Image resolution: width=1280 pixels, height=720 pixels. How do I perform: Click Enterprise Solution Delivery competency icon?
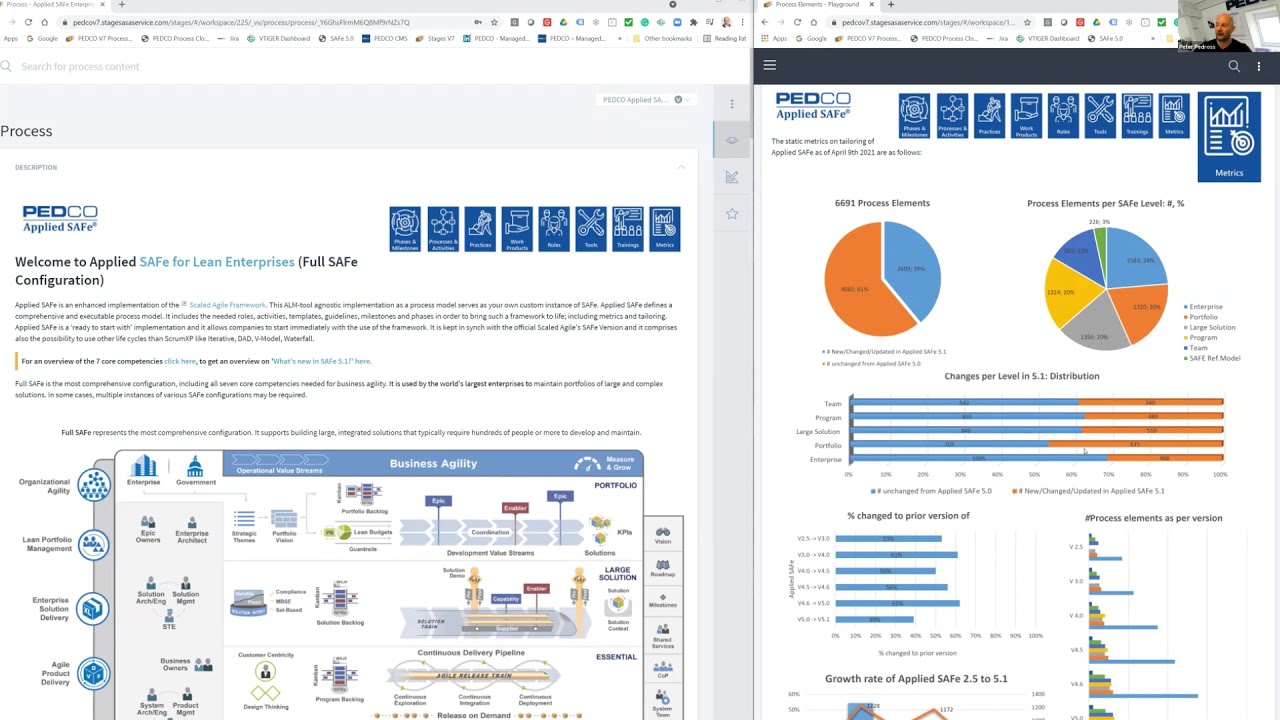coord(94,607)
